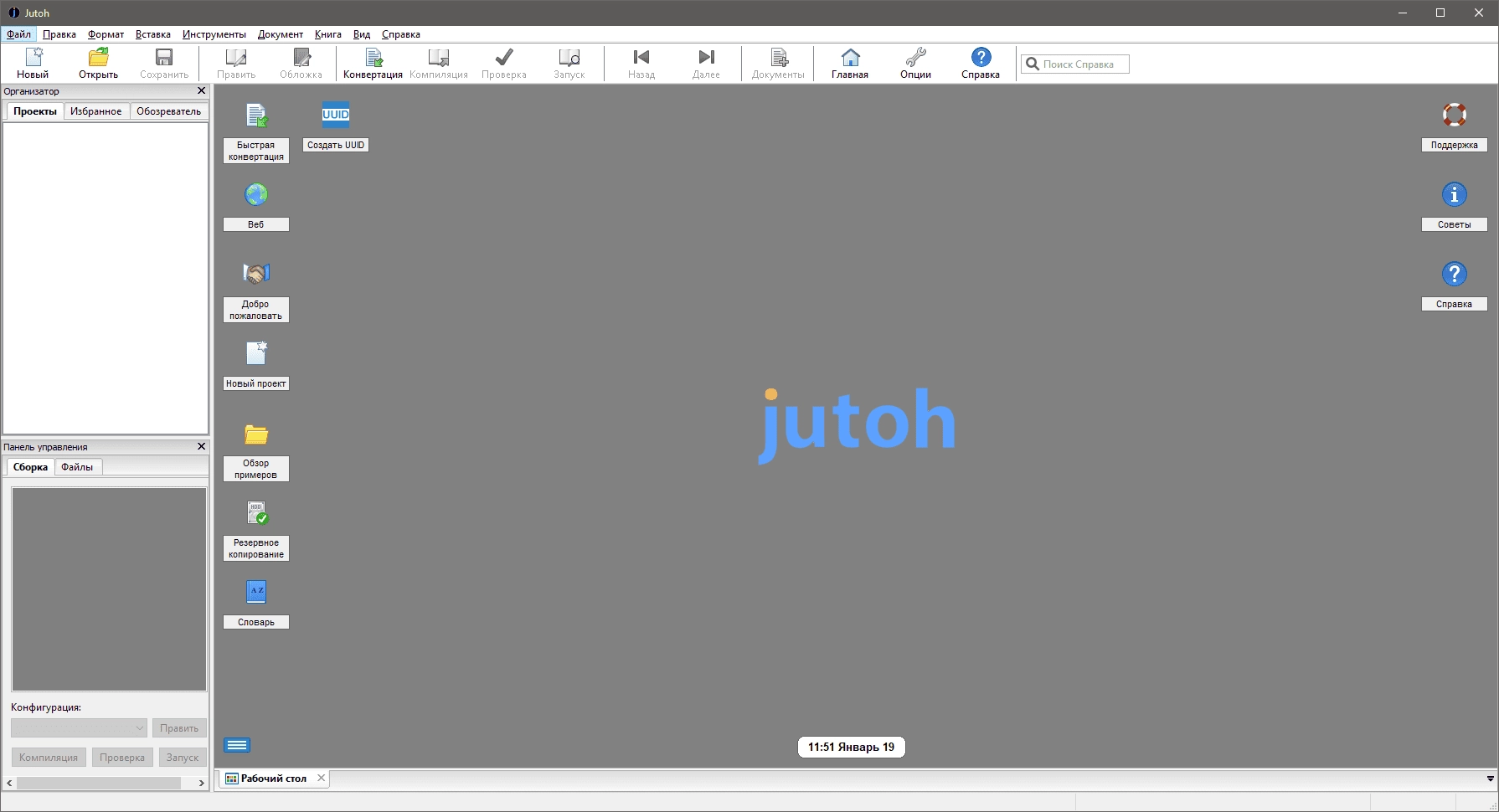Open the tab list dropdown arrow
Image resolution: width=1499 pixels, height=812 pixels.
tap(1490, 779)
